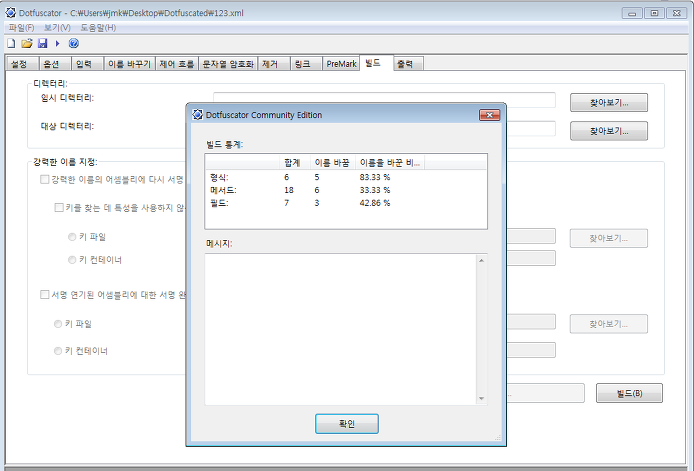
Task: Start build with the blue arrow icon
Action: coord(58,43)
